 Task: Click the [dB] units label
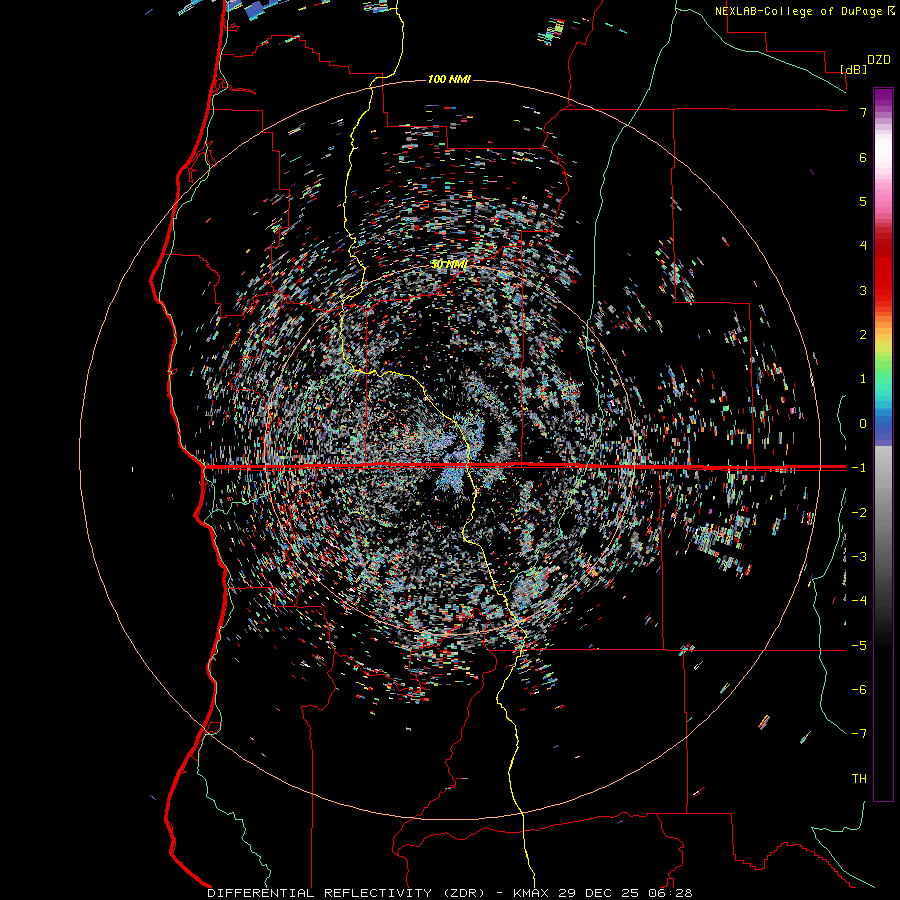tap(854, 69)
